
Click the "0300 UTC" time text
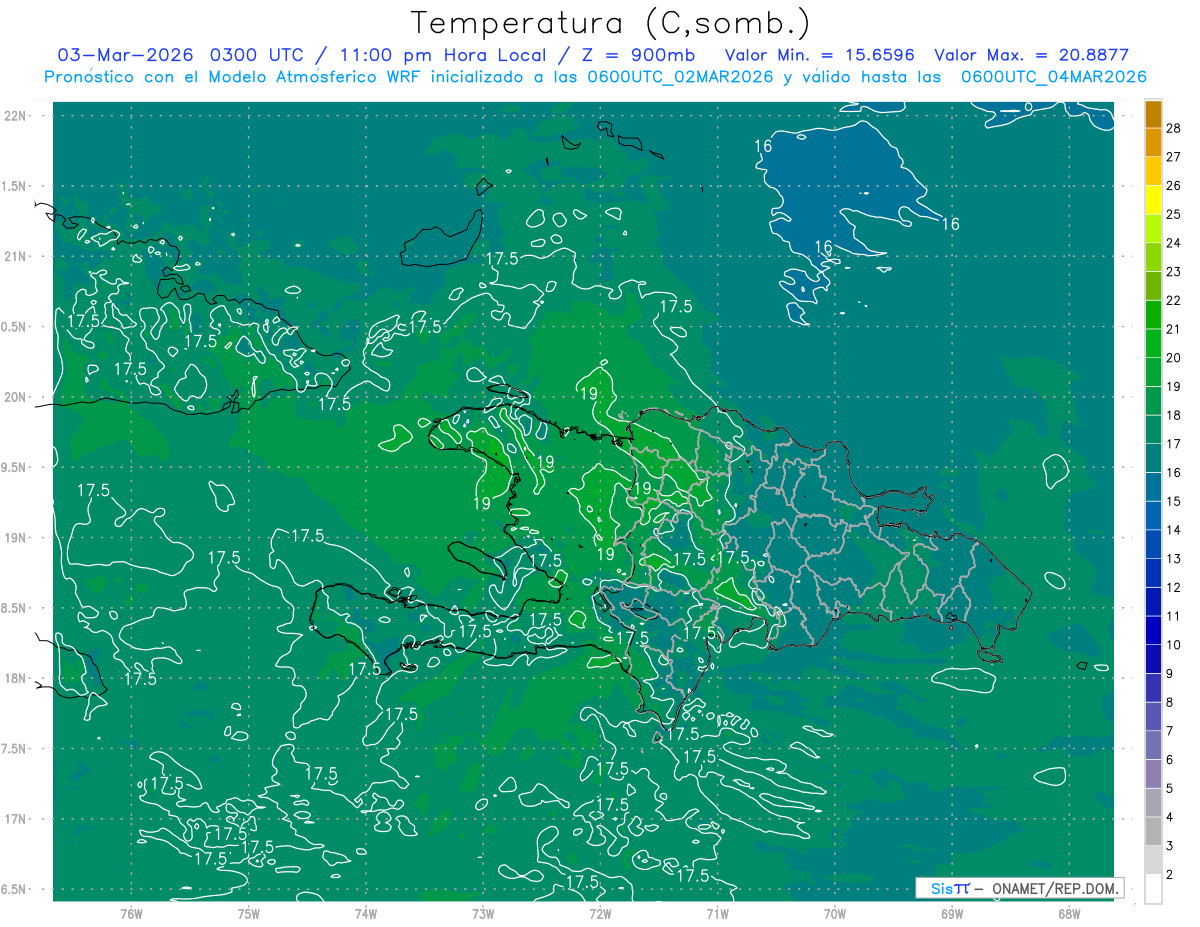255,55
